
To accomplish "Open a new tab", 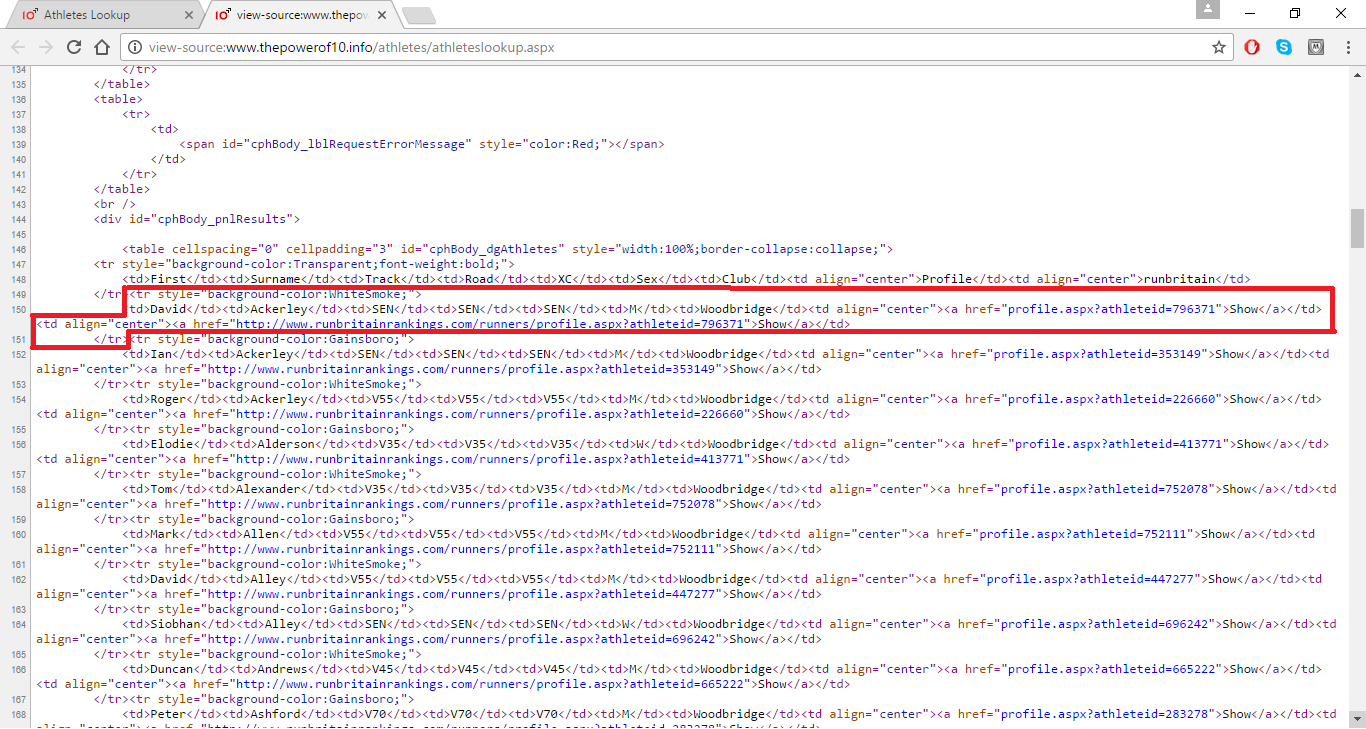I will pyautogui.click(x=418, y=15).
